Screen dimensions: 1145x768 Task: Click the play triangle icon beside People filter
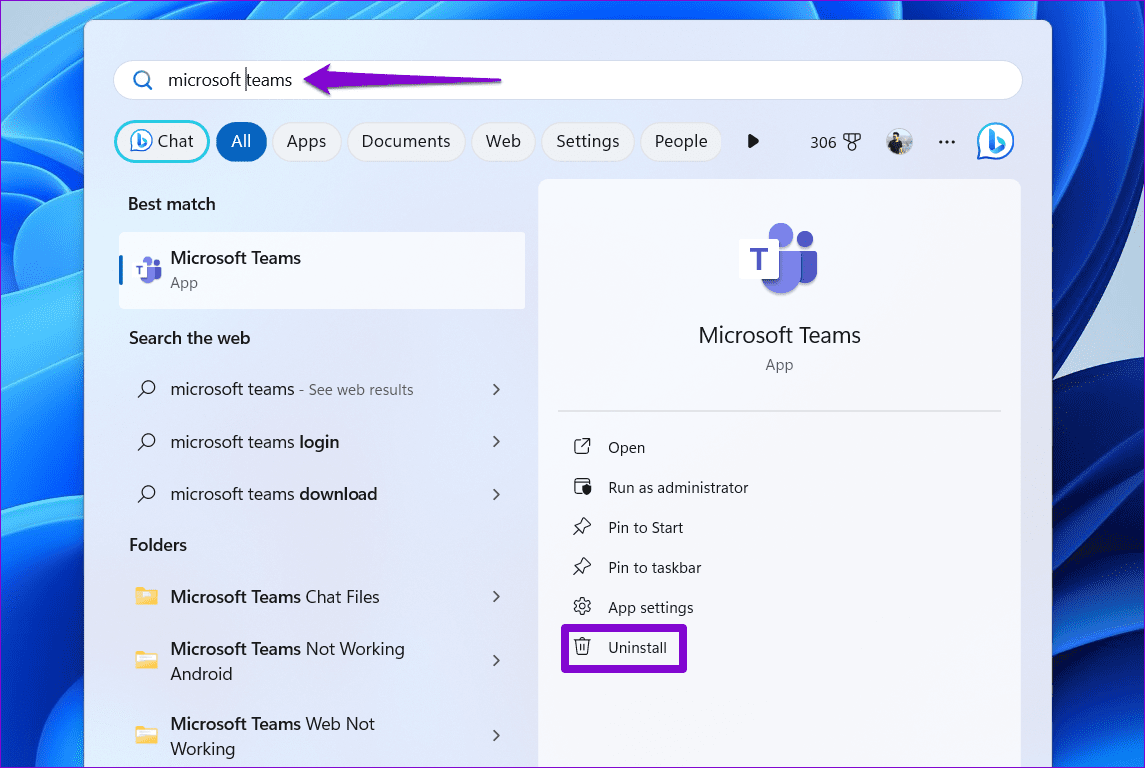(753, 141)
